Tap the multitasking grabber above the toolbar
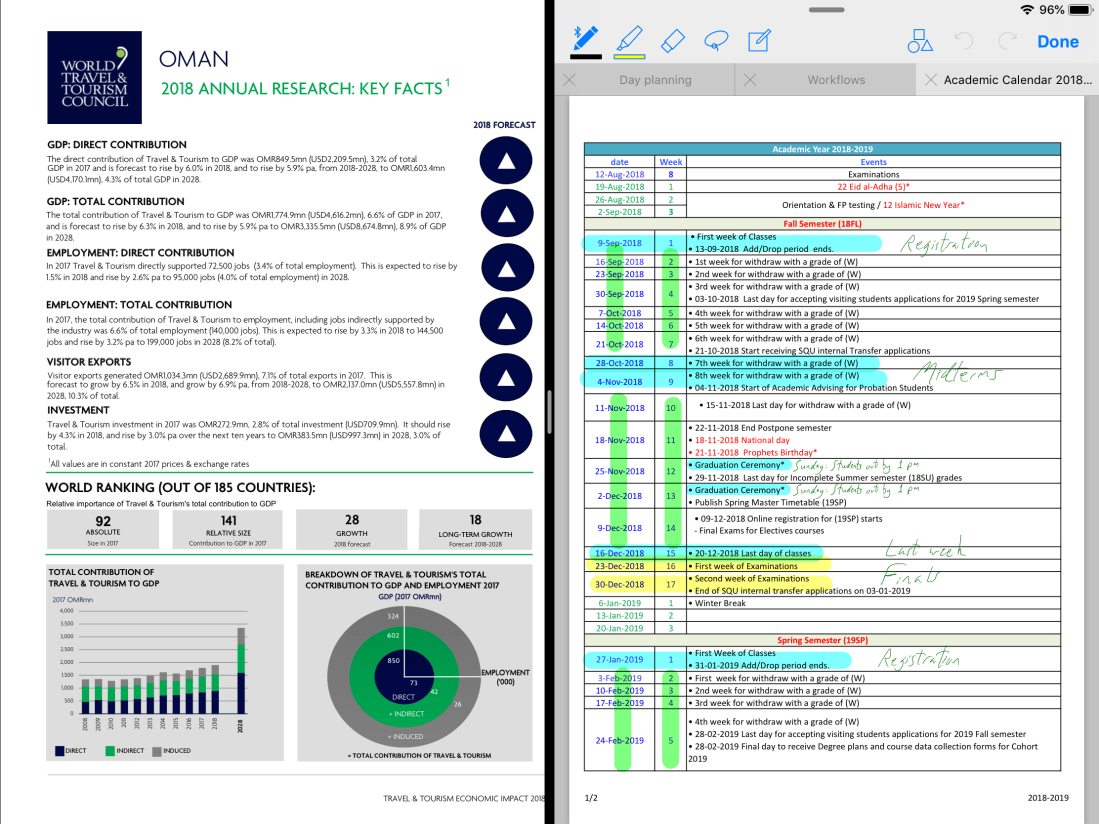 (x=824, y=9)
